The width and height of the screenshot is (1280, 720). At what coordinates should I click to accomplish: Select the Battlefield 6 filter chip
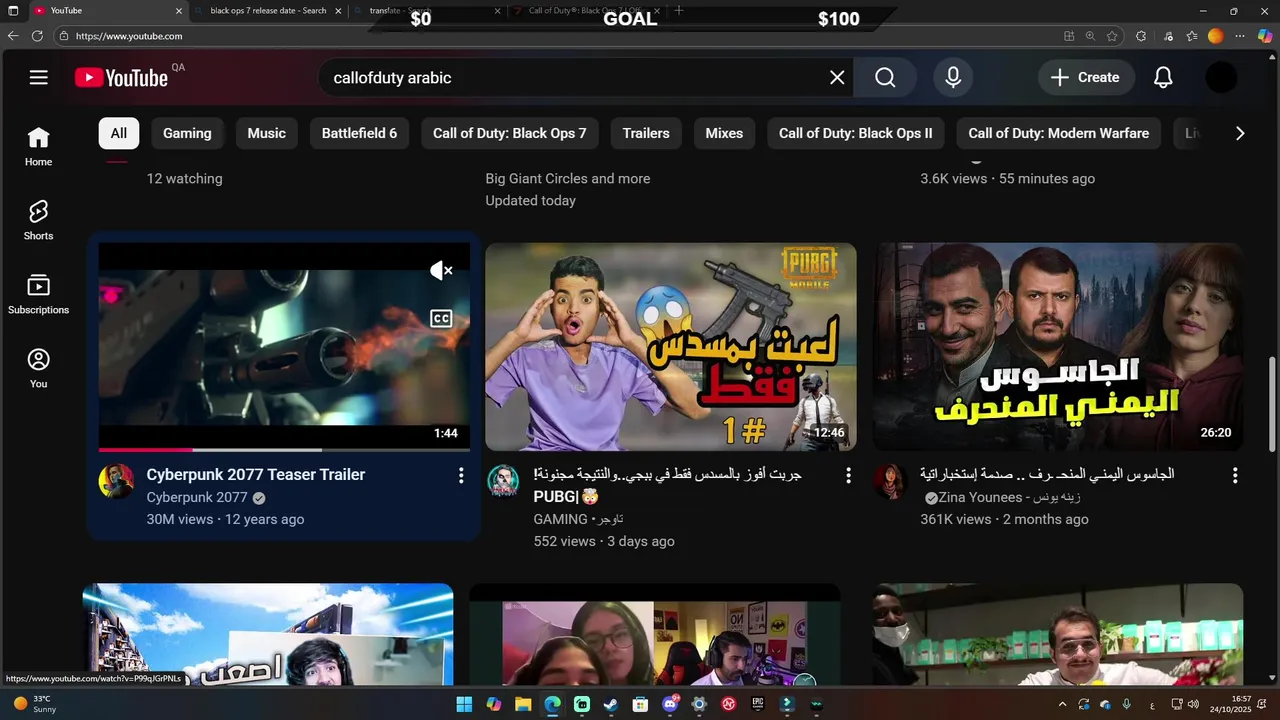[359, 133]
